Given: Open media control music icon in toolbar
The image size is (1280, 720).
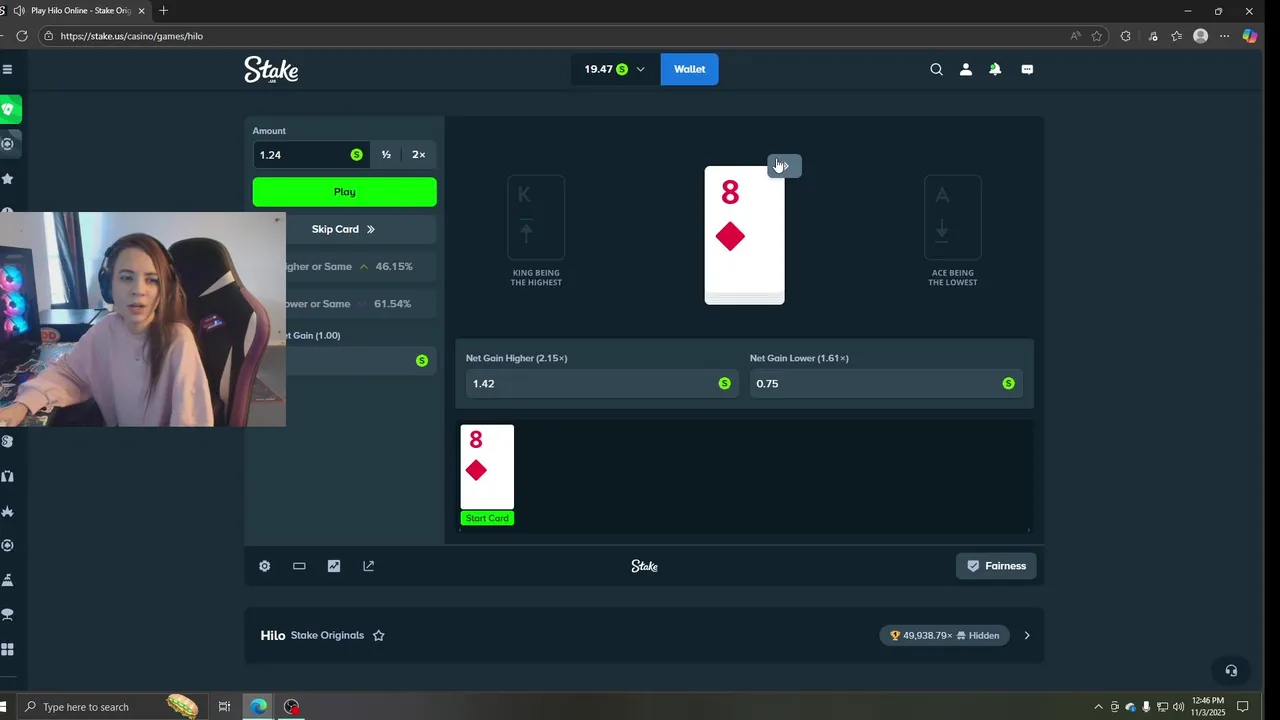Looking at the screenshot, I should 1152,36.
